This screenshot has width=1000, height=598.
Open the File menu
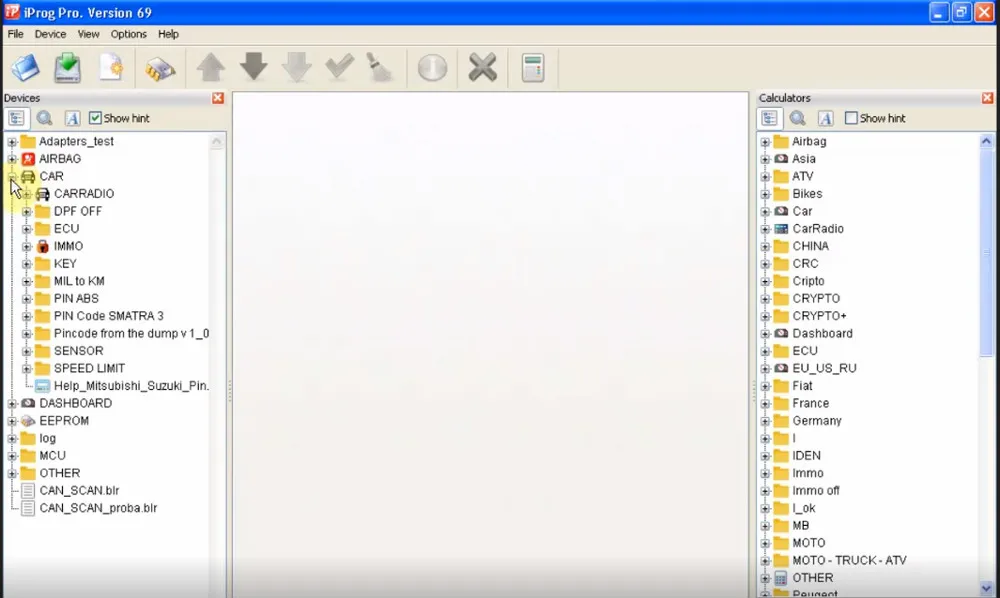tap(15, 34)
